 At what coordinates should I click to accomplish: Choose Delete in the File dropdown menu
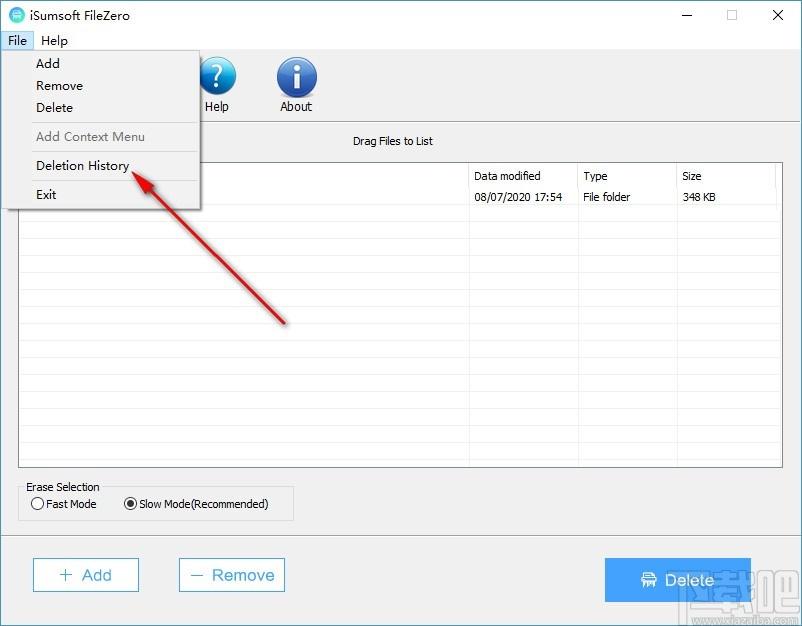point(54,108)
